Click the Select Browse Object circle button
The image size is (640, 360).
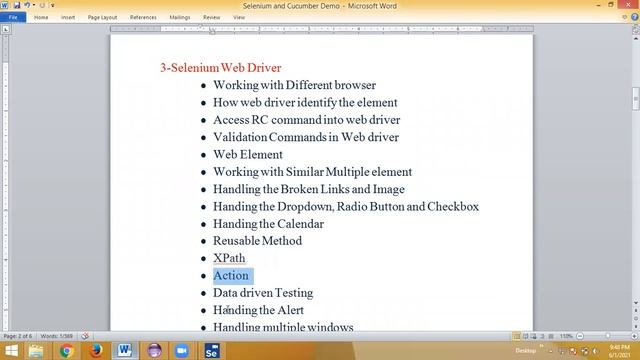click(636, 318)
